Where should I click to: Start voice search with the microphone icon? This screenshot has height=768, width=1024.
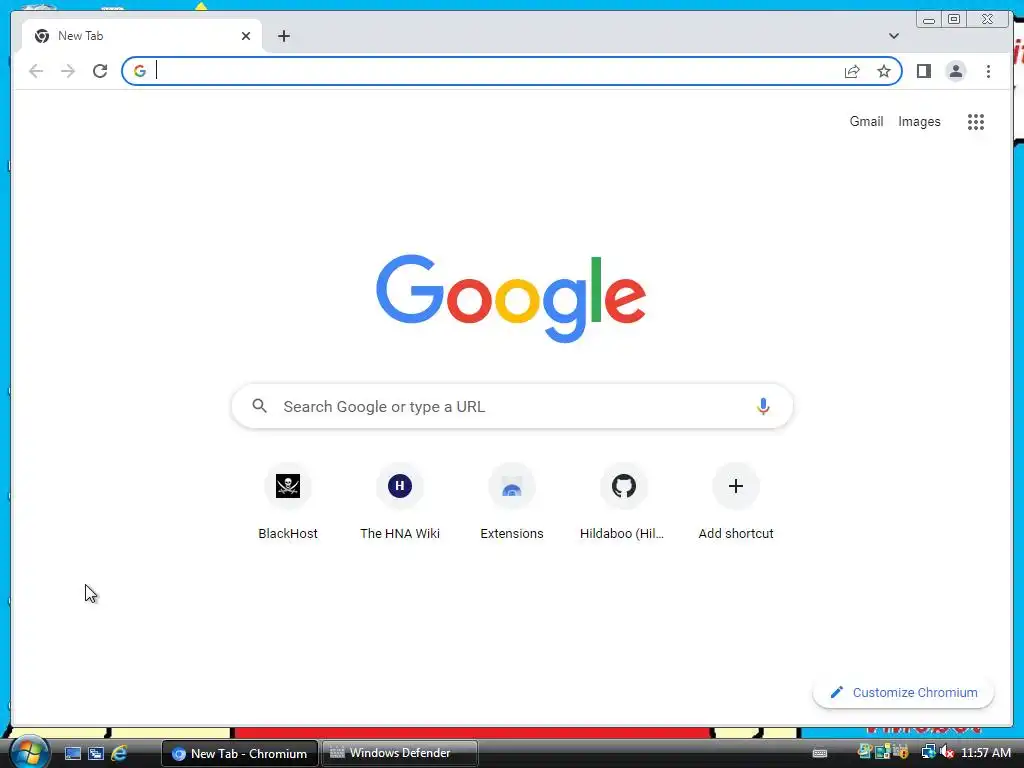(x=763, y=406)
